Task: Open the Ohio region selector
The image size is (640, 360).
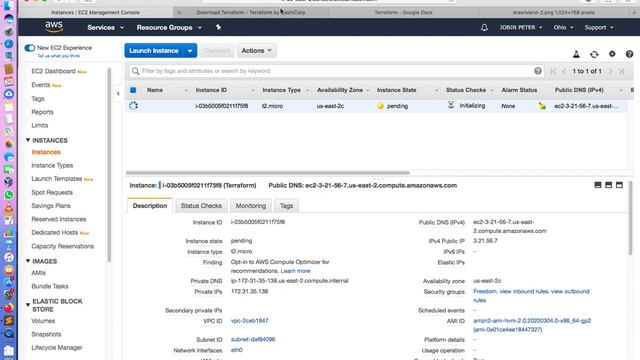Action: point(563,27)
